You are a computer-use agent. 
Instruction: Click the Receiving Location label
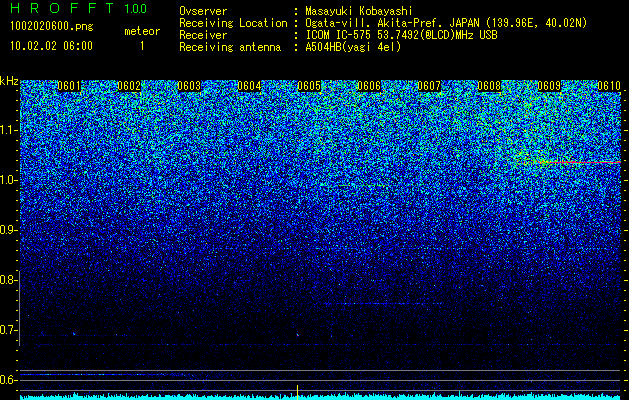tap(233, 23)
